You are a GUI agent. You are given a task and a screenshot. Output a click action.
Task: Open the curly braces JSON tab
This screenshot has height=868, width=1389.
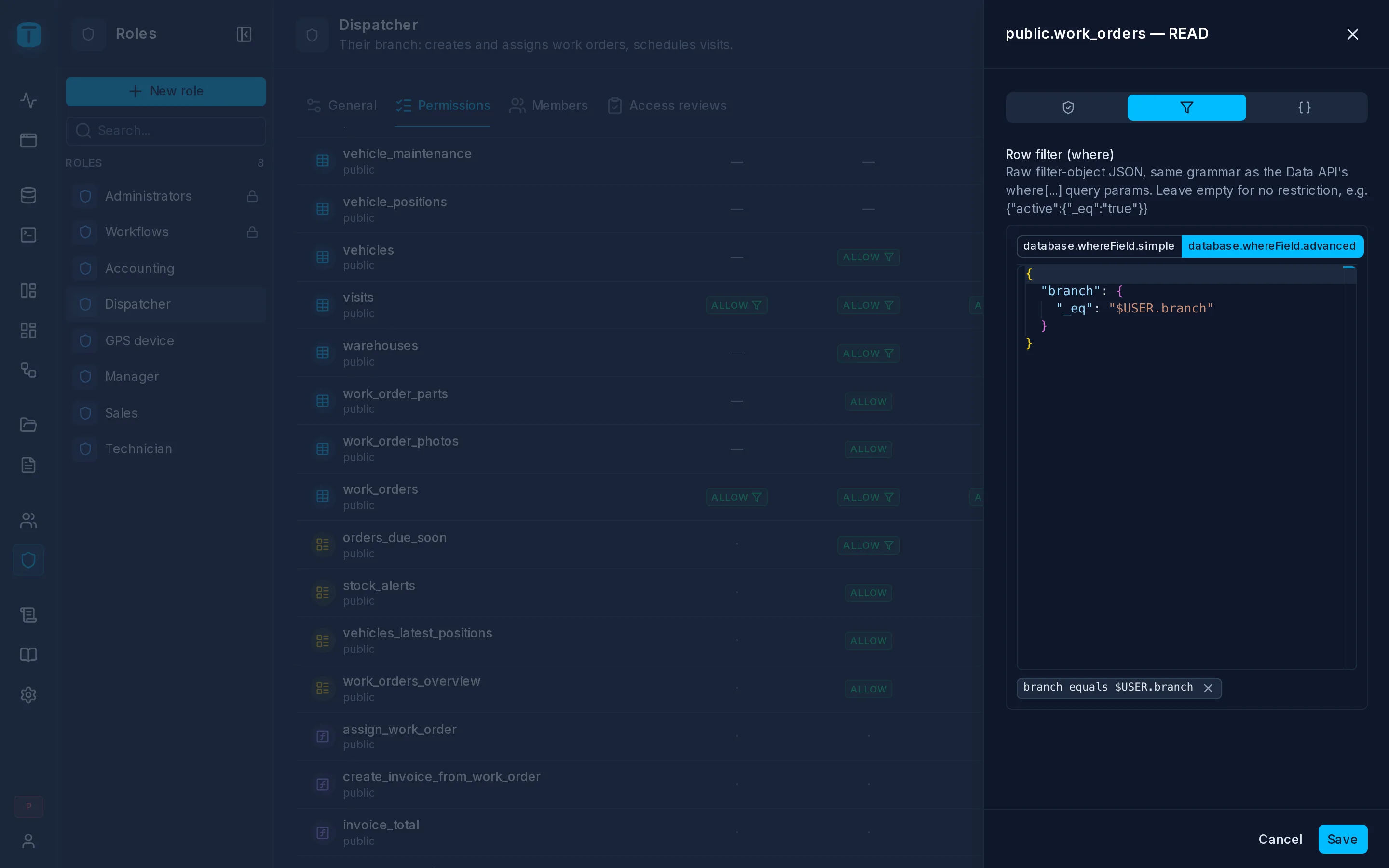click(x=1304, y=108)
